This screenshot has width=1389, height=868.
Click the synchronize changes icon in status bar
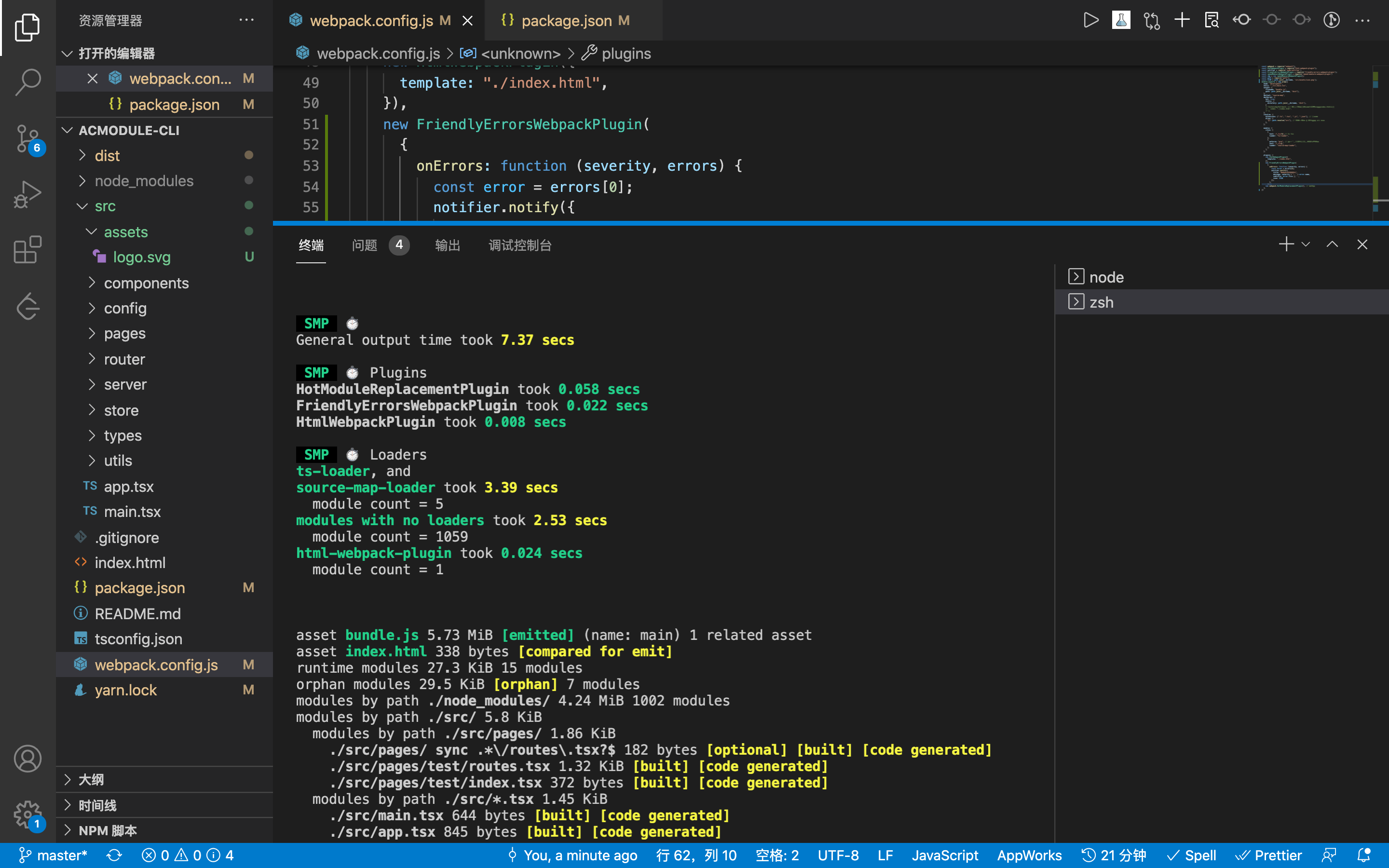[x=114, y=855]
